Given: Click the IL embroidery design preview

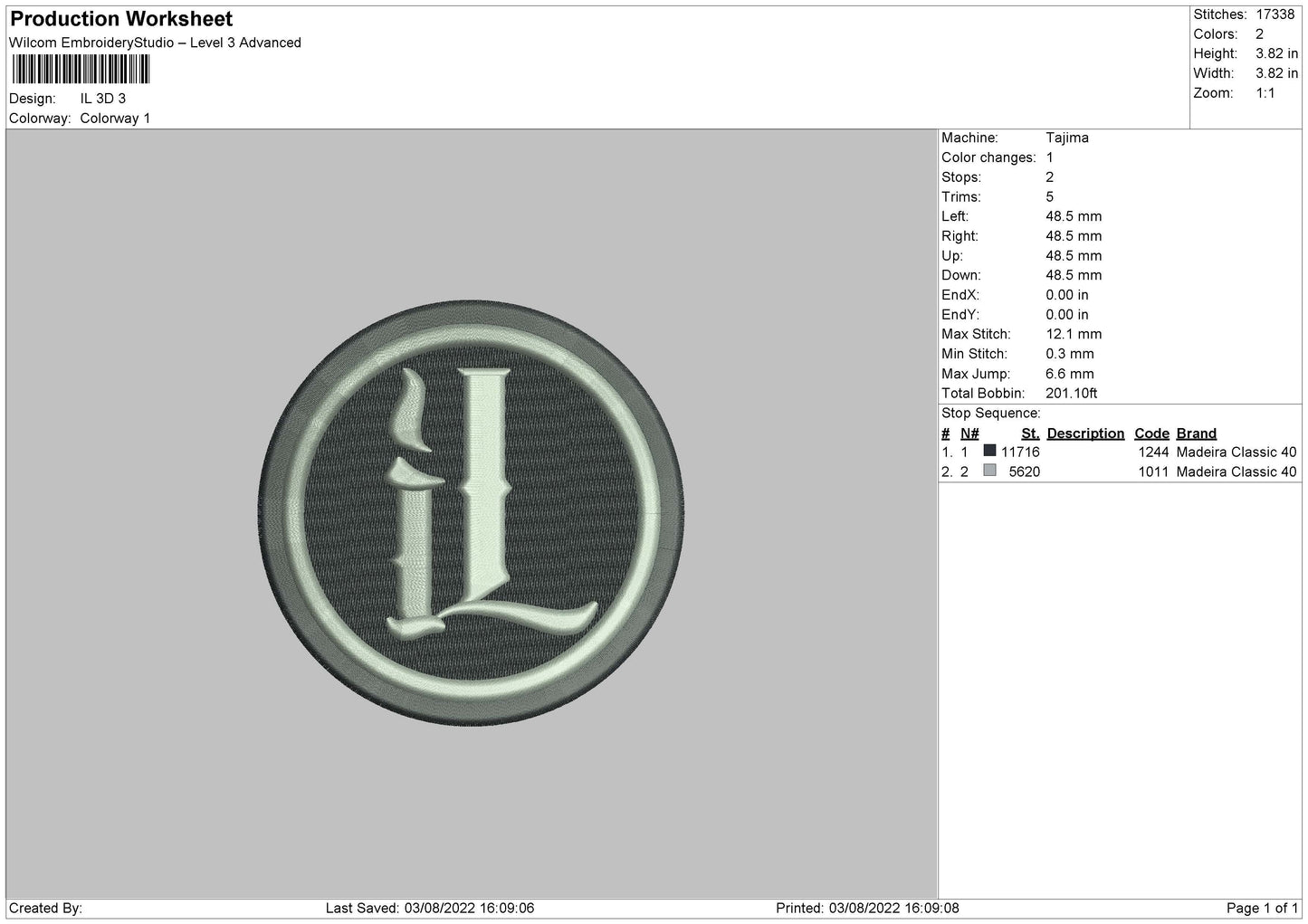Looking at the screenshot, I should click(472, 513).
